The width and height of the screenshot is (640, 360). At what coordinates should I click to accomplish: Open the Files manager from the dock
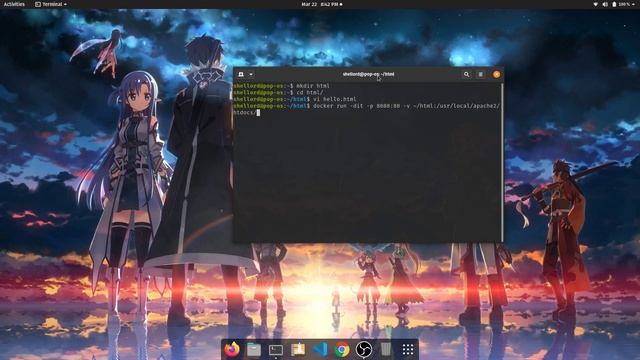[x=254, y=349]
